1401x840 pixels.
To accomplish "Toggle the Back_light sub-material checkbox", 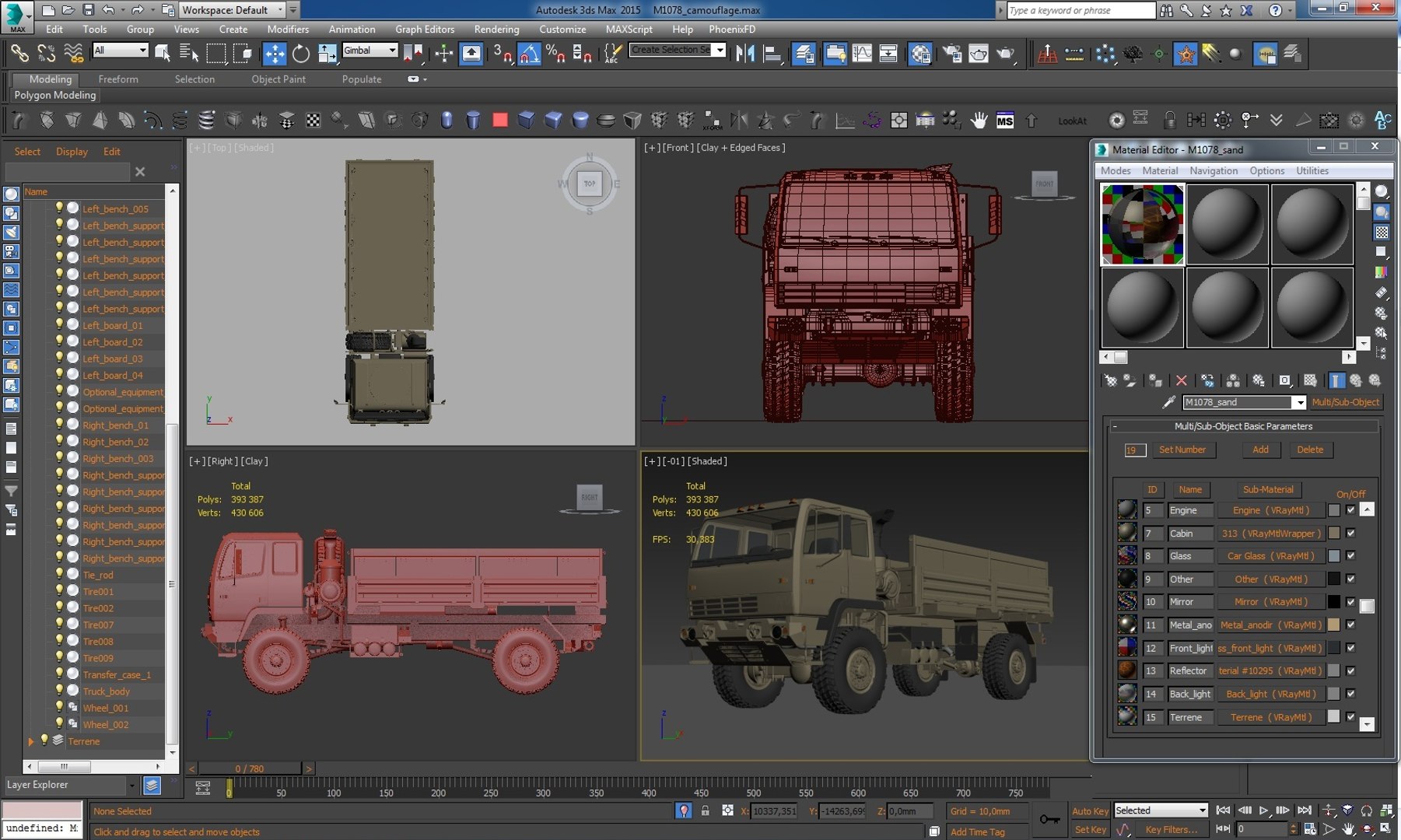I will pos(1350,693).
